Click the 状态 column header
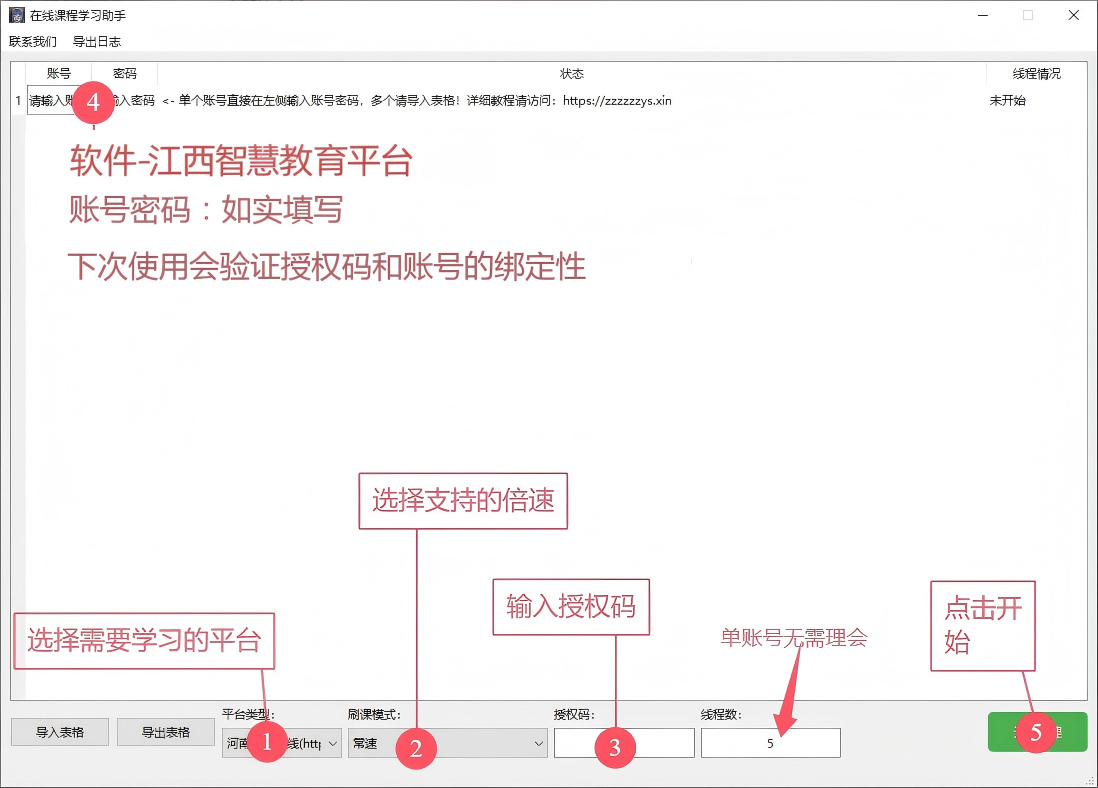This screenshot has height=788, width=1098. coord(571,74)
